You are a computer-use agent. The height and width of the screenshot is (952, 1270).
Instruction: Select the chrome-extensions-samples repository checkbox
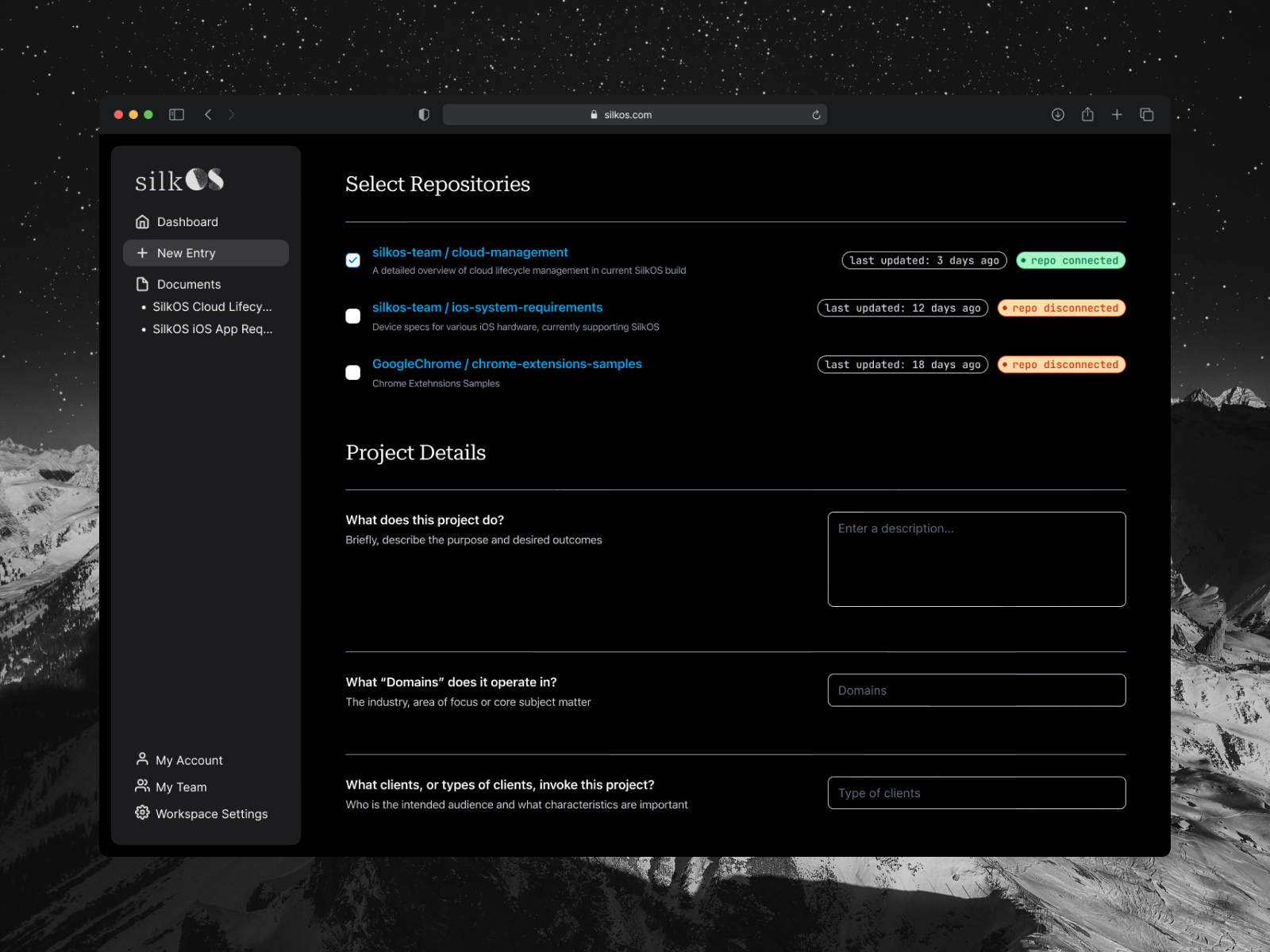[x=353, y=372]
